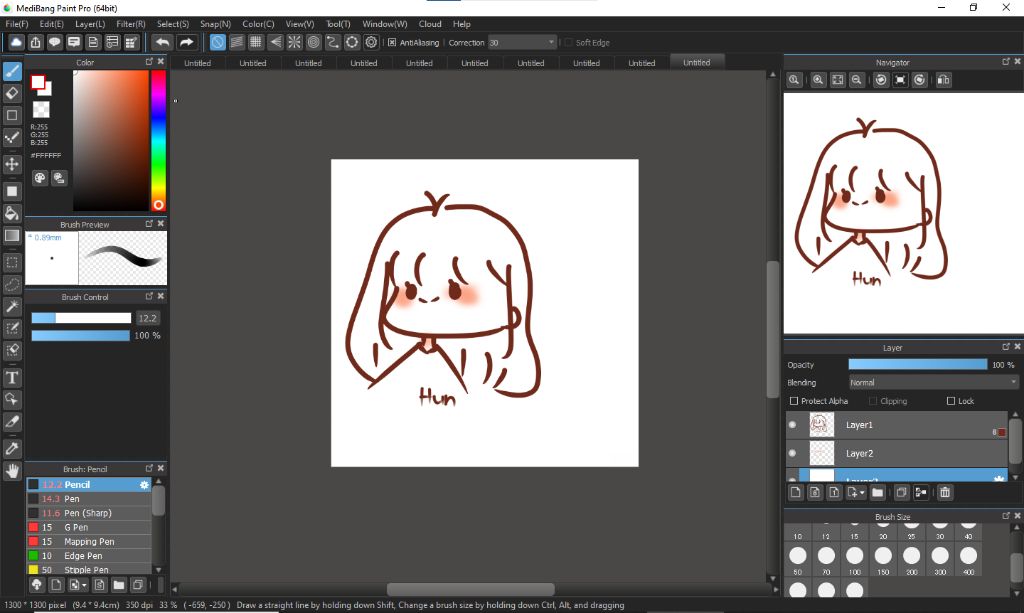Image resolution: width=1024 pixels, height=613 pixels.
Task: Select the Magic Wand tool
Action: tap(12, 307)
